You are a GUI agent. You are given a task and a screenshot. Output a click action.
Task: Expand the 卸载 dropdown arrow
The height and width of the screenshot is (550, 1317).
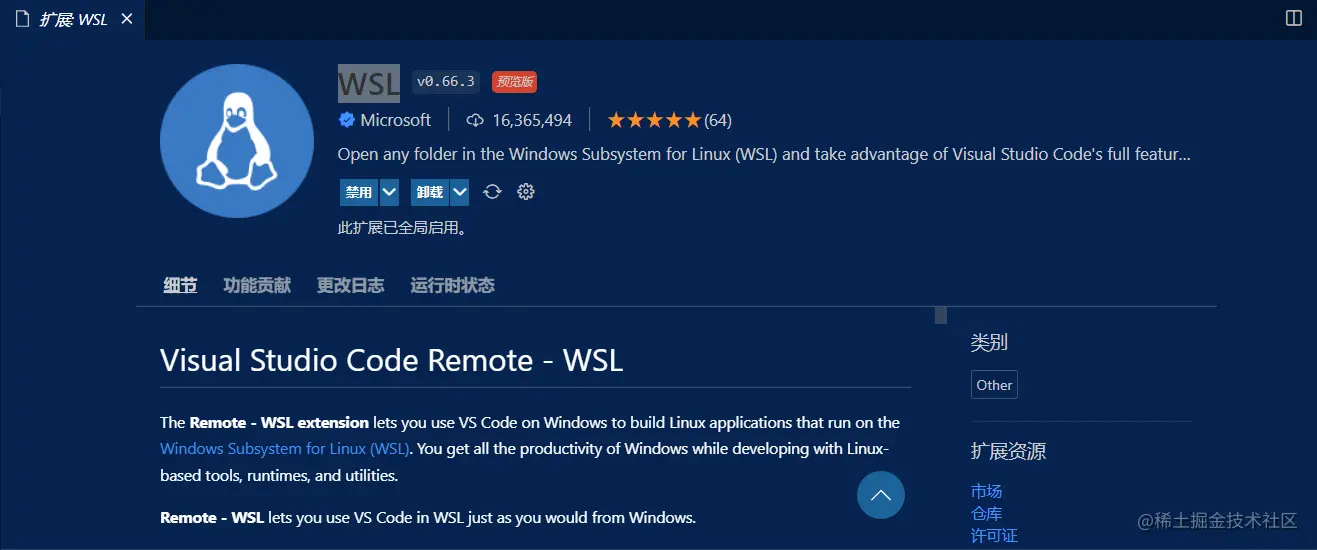coord(460,192)
